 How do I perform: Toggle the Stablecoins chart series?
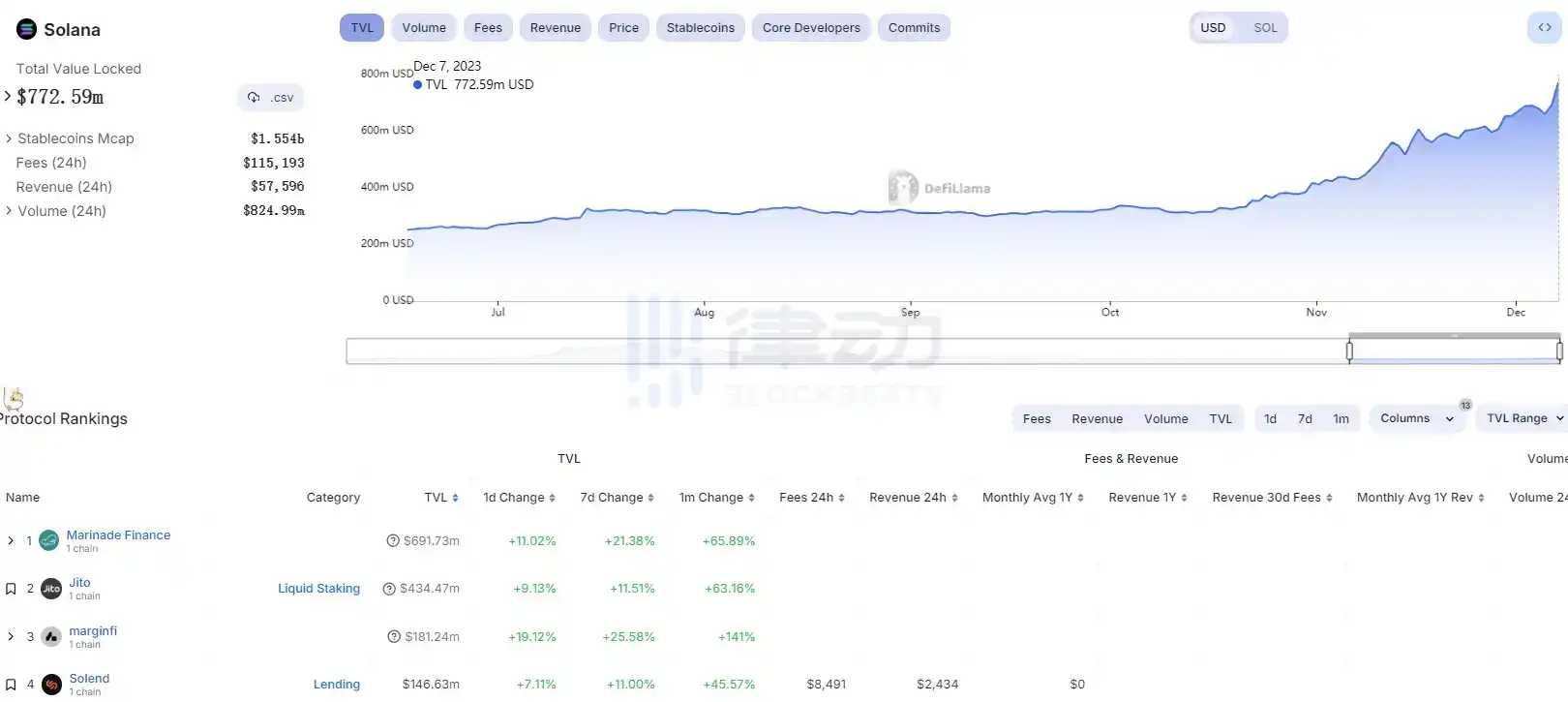(700, 28)
